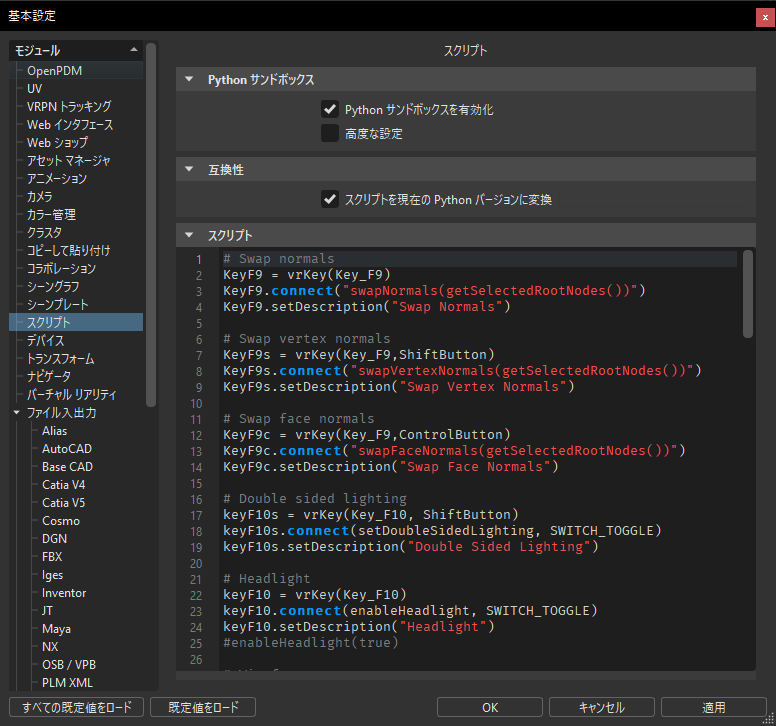Open Alias file import settings
This screenshot has height=726, width=776.
[x=54, y=431]
